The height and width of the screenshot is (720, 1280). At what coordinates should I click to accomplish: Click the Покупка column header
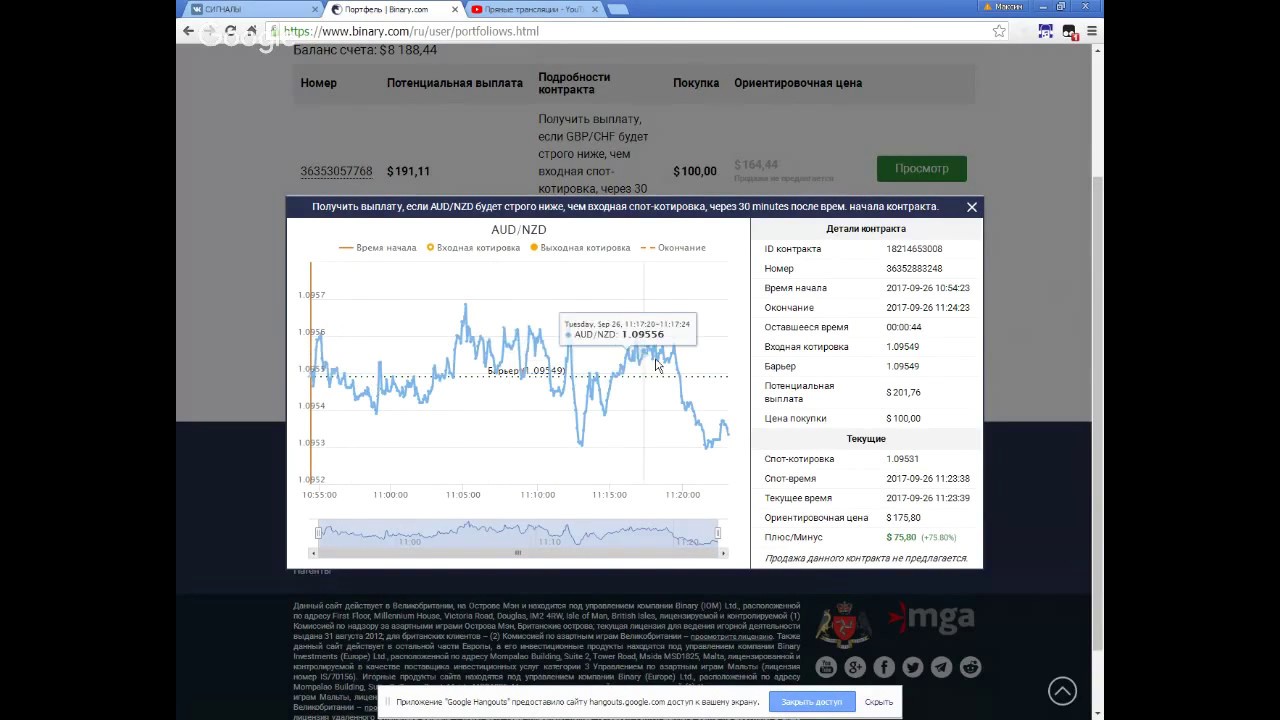[696, 83]
